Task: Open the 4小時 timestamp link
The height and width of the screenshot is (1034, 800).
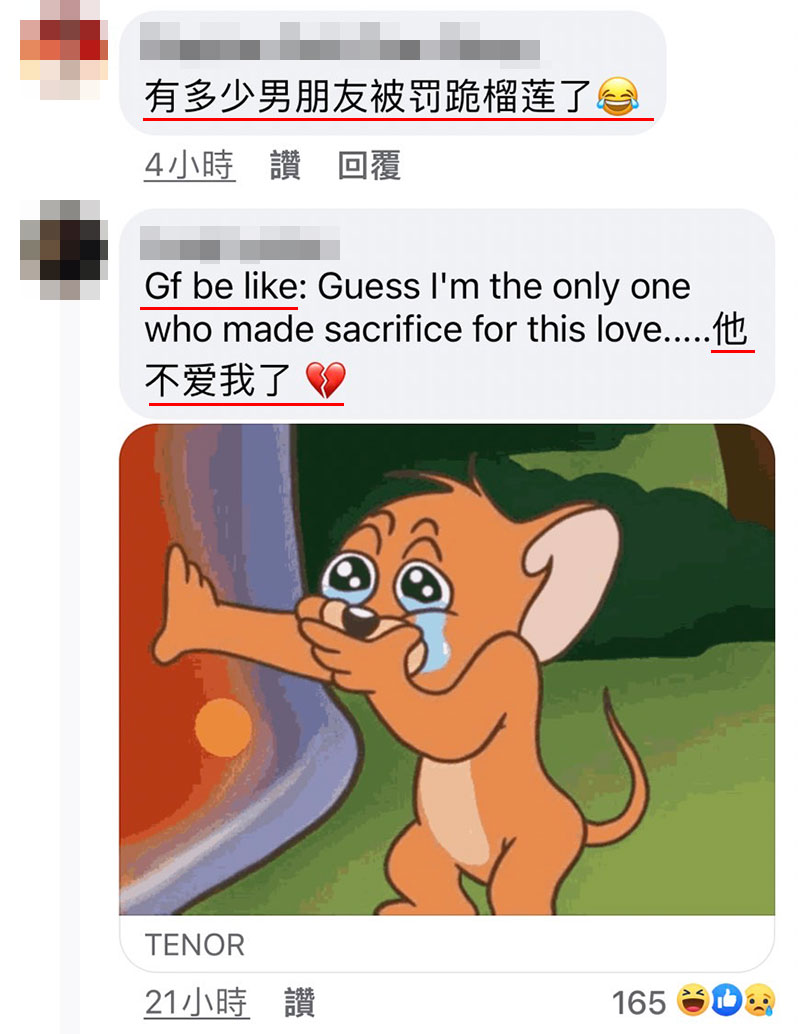Action: 189,165
